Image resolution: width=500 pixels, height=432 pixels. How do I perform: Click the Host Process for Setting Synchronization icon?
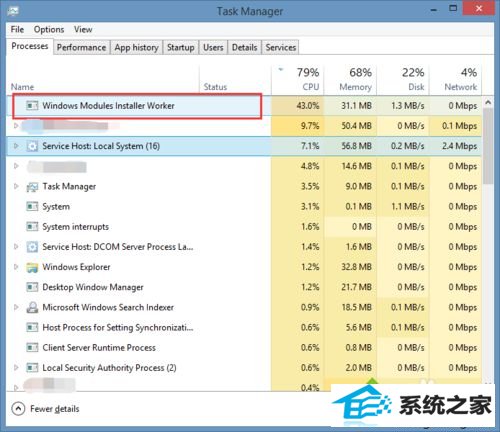(32, 327)
